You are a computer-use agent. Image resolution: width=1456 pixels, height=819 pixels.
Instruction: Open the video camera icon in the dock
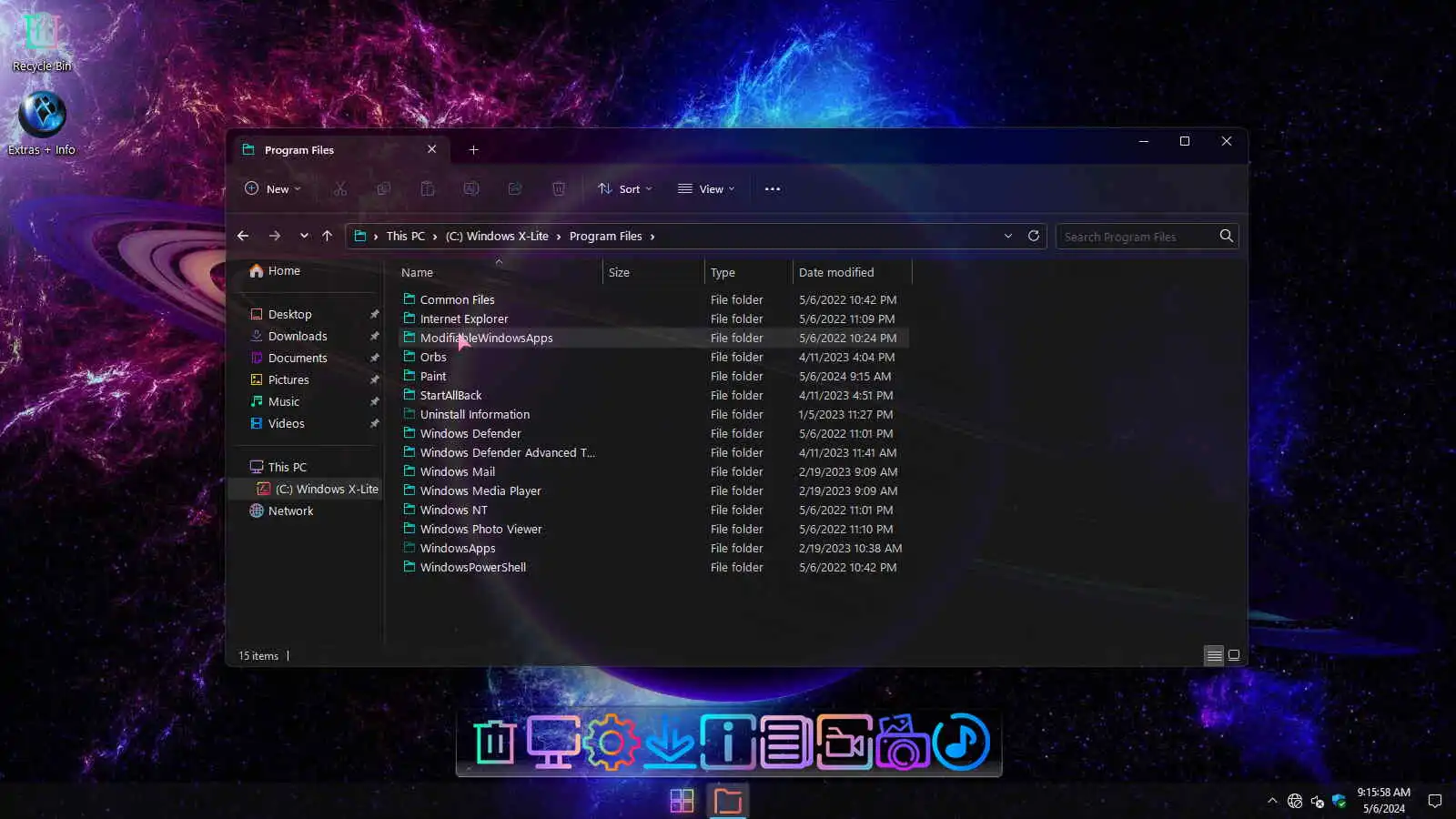click(x=844, y=743)
